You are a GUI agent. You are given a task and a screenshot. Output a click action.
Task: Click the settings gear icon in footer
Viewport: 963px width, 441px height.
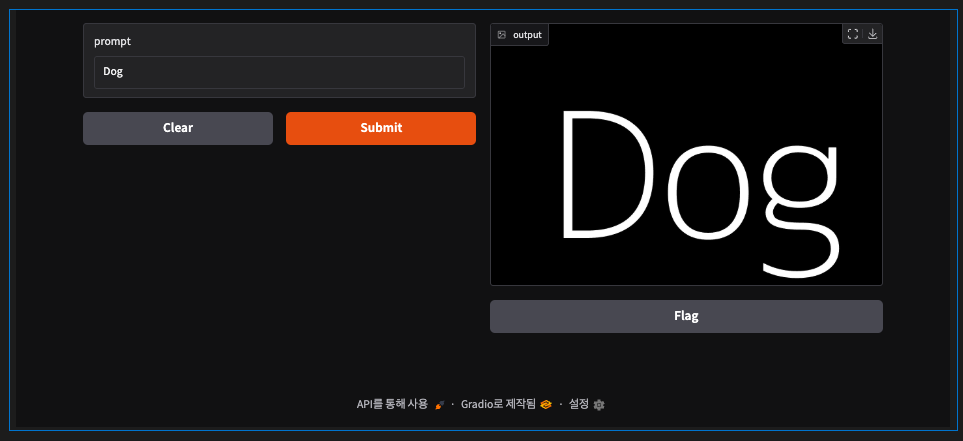599,405
